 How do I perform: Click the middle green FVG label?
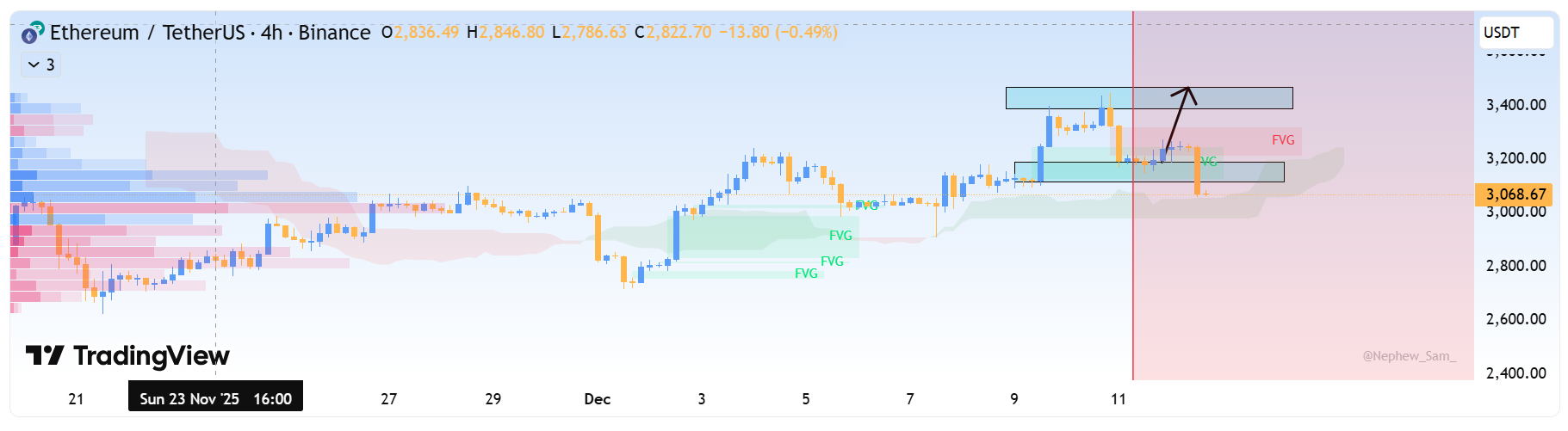pos(832,262)
